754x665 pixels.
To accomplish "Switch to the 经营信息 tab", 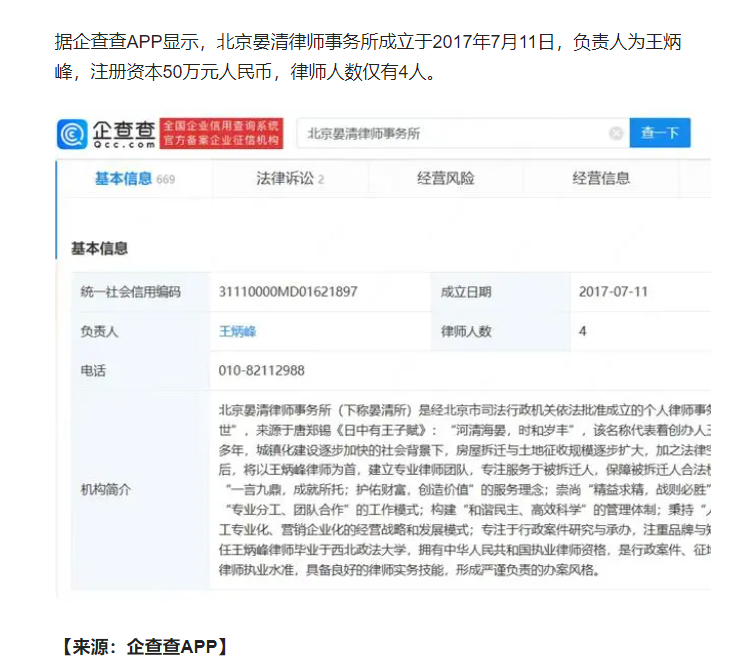I will 601,179.
